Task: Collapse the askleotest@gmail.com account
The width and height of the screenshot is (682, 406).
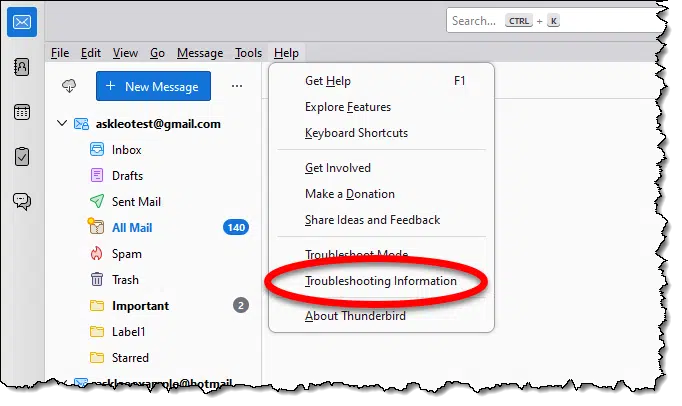Action: point(62,123)
